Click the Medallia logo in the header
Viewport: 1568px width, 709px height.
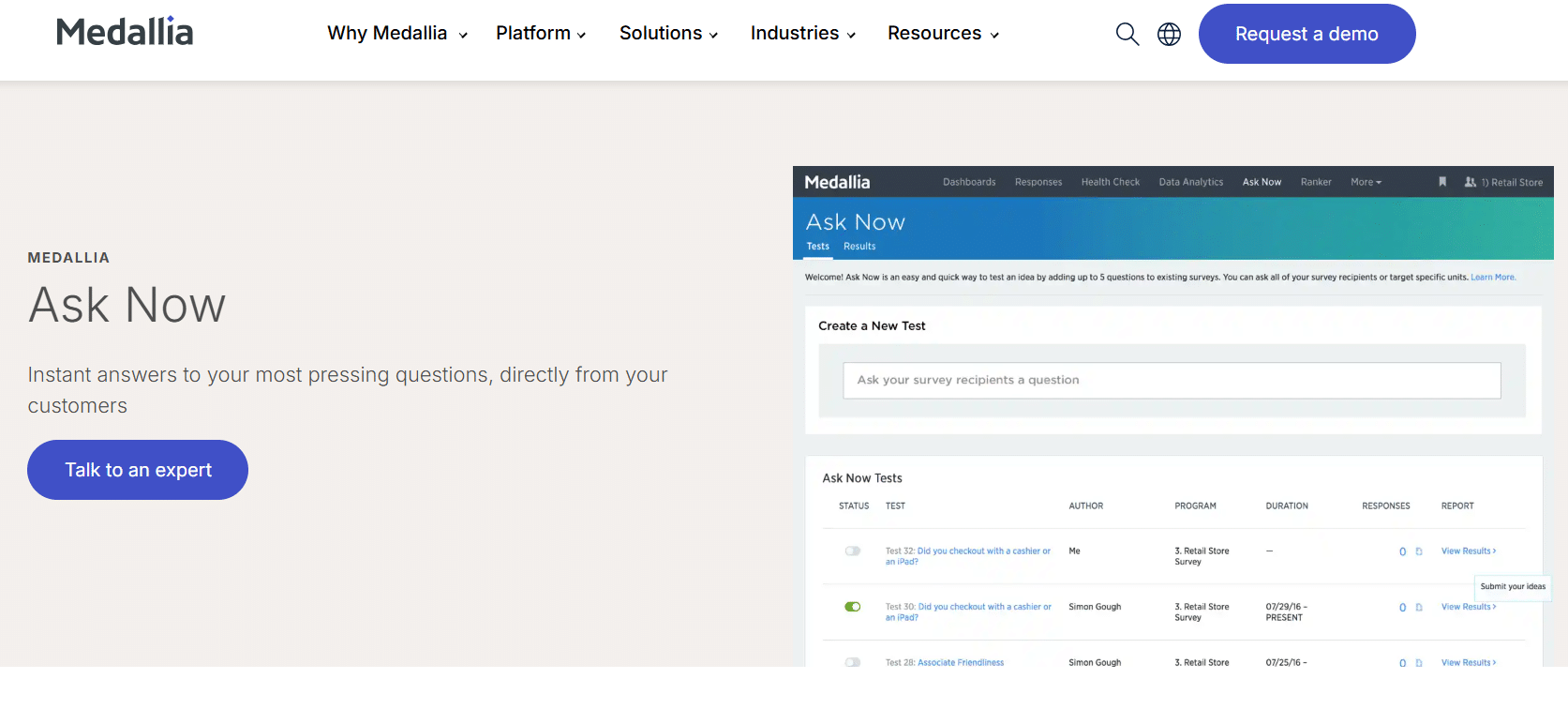pyautogui.click(x=125, y=32)
